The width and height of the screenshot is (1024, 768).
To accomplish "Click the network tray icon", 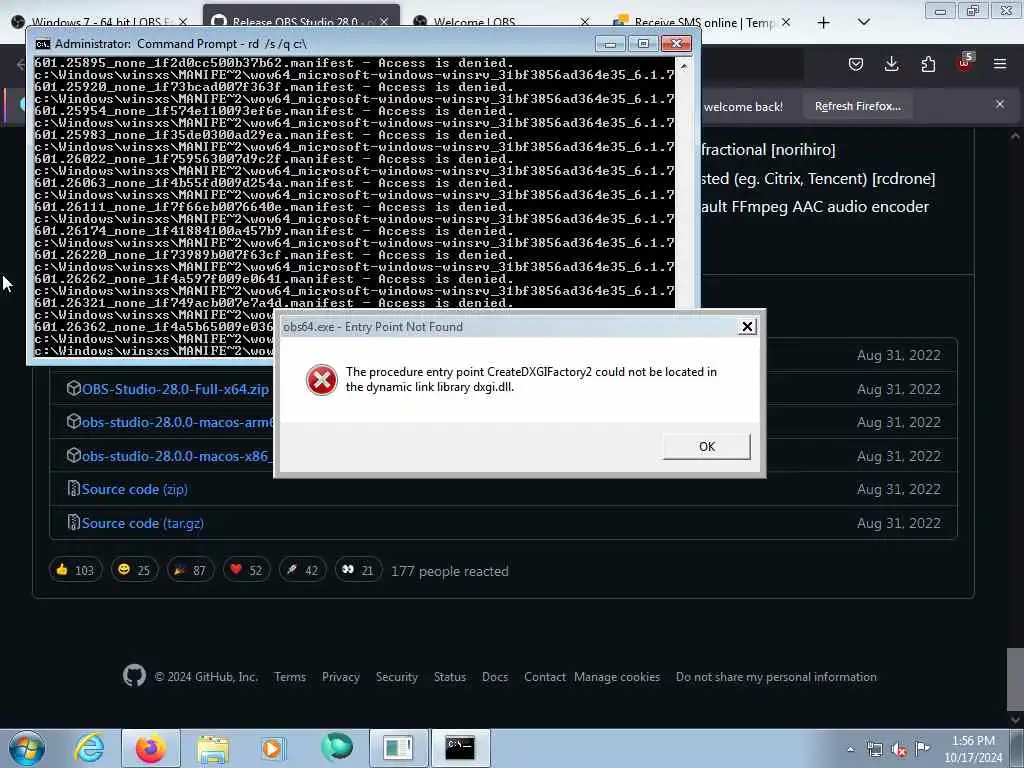I will (875, 749).
